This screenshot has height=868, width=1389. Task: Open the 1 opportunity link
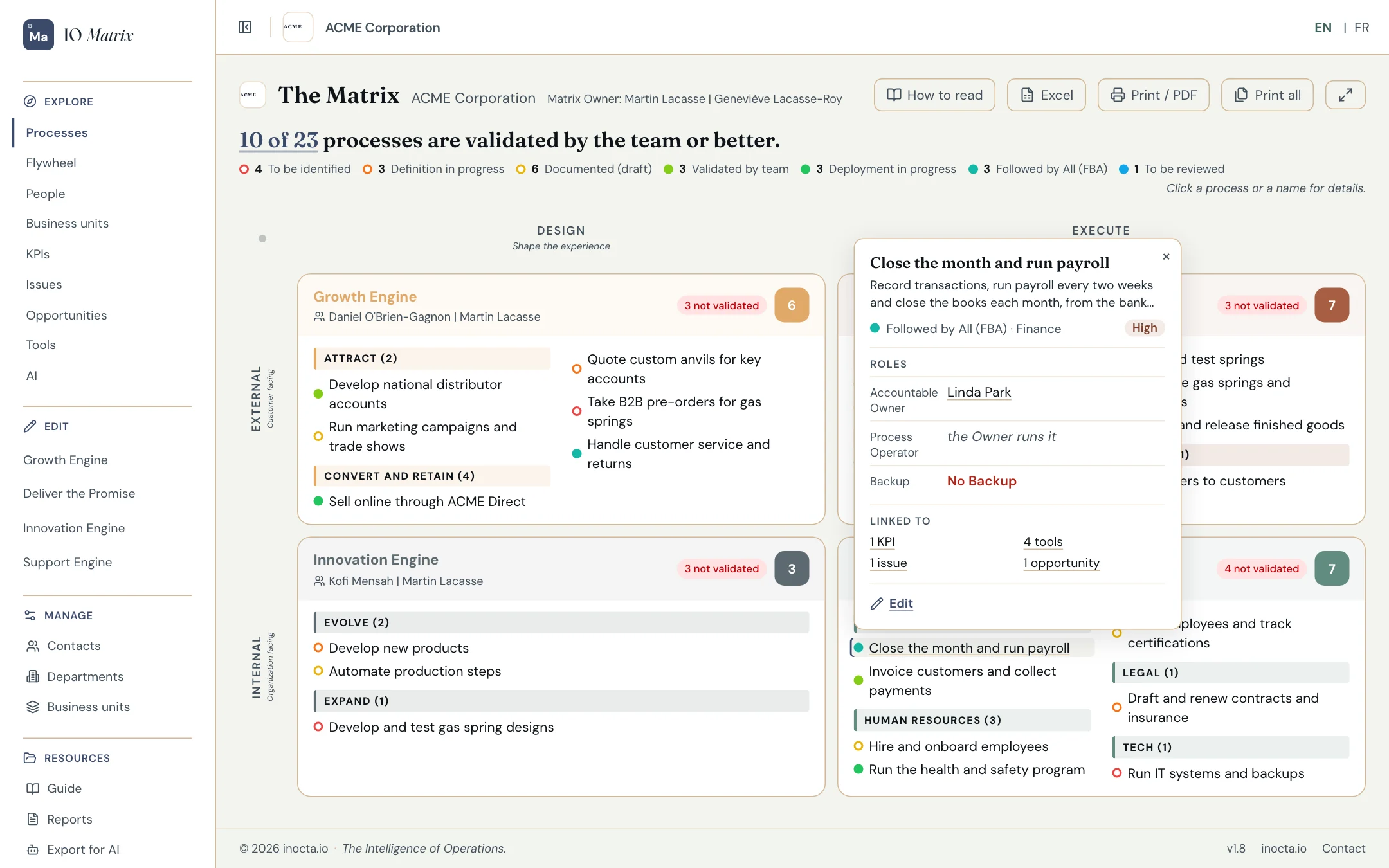[x=1062, y=563]
